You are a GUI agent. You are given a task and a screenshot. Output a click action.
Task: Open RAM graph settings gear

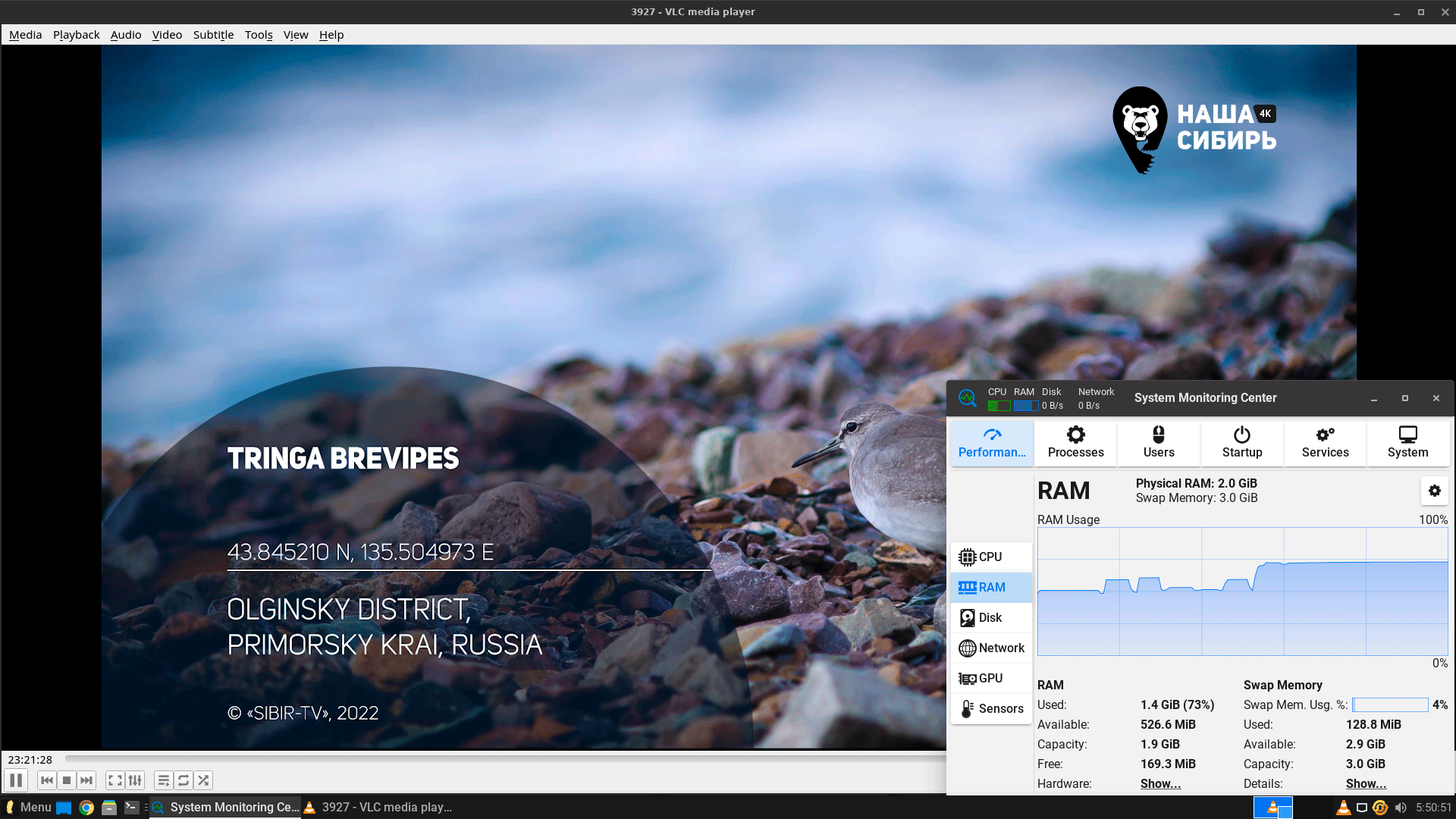pos(1434,491)
